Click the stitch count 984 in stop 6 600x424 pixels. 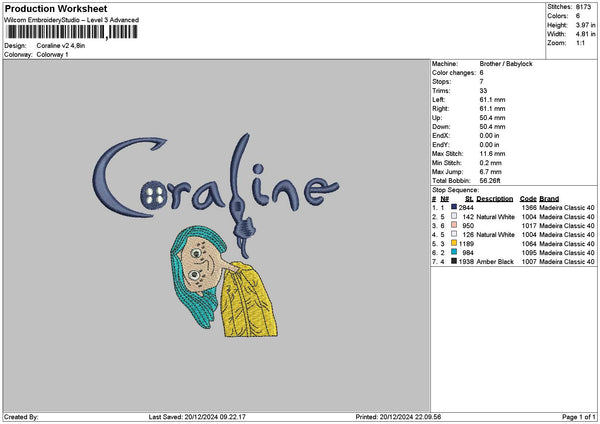coord(468,253)
